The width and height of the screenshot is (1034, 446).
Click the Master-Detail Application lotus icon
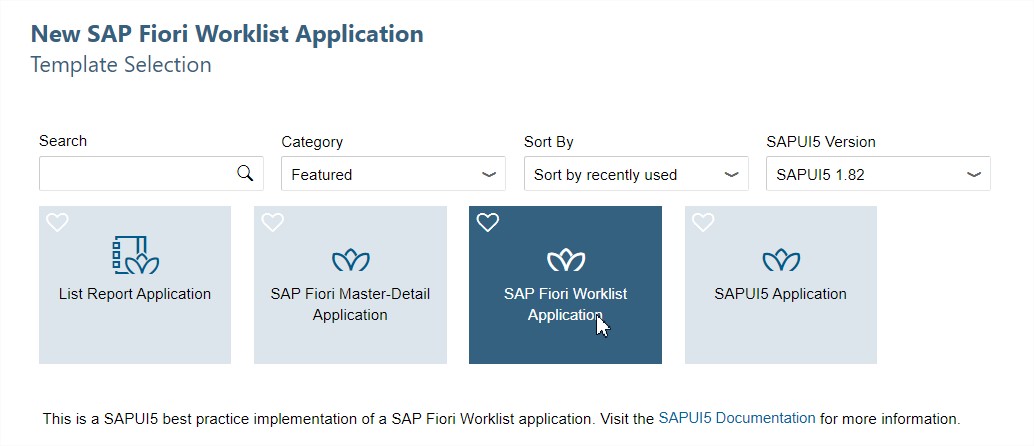pos(351,261)
